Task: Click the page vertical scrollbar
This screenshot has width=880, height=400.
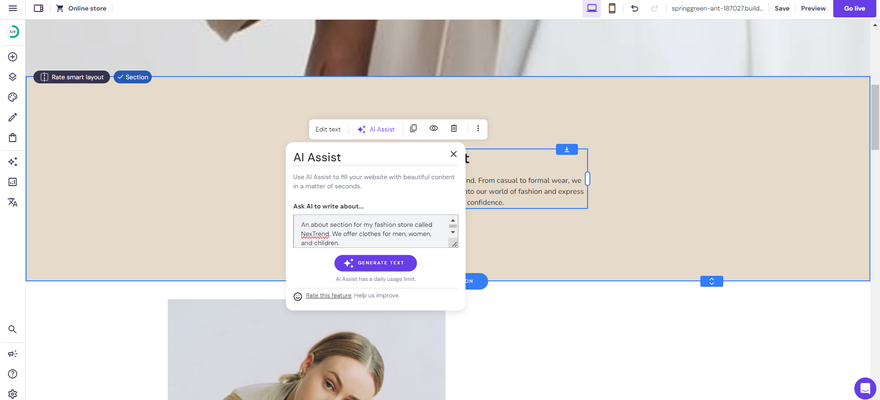Action: [875, 117]
